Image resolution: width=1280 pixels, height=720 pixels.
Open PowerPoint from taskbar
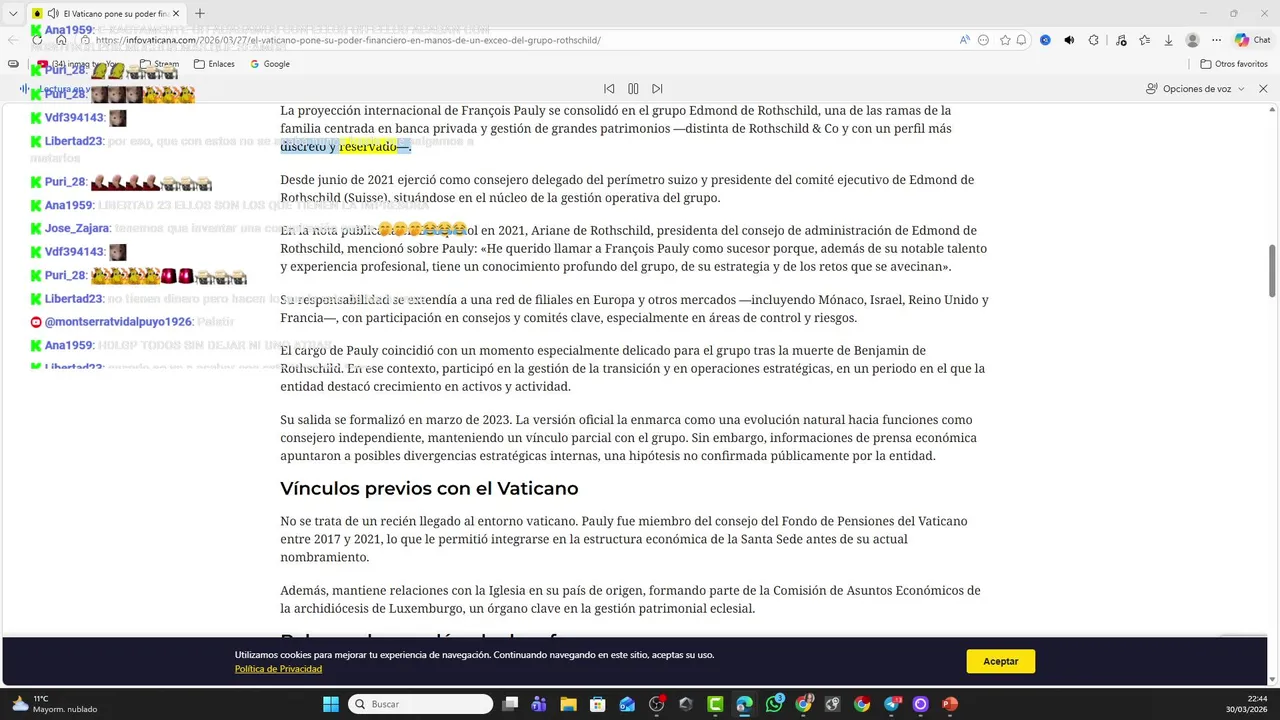click(x=950, y=704)
